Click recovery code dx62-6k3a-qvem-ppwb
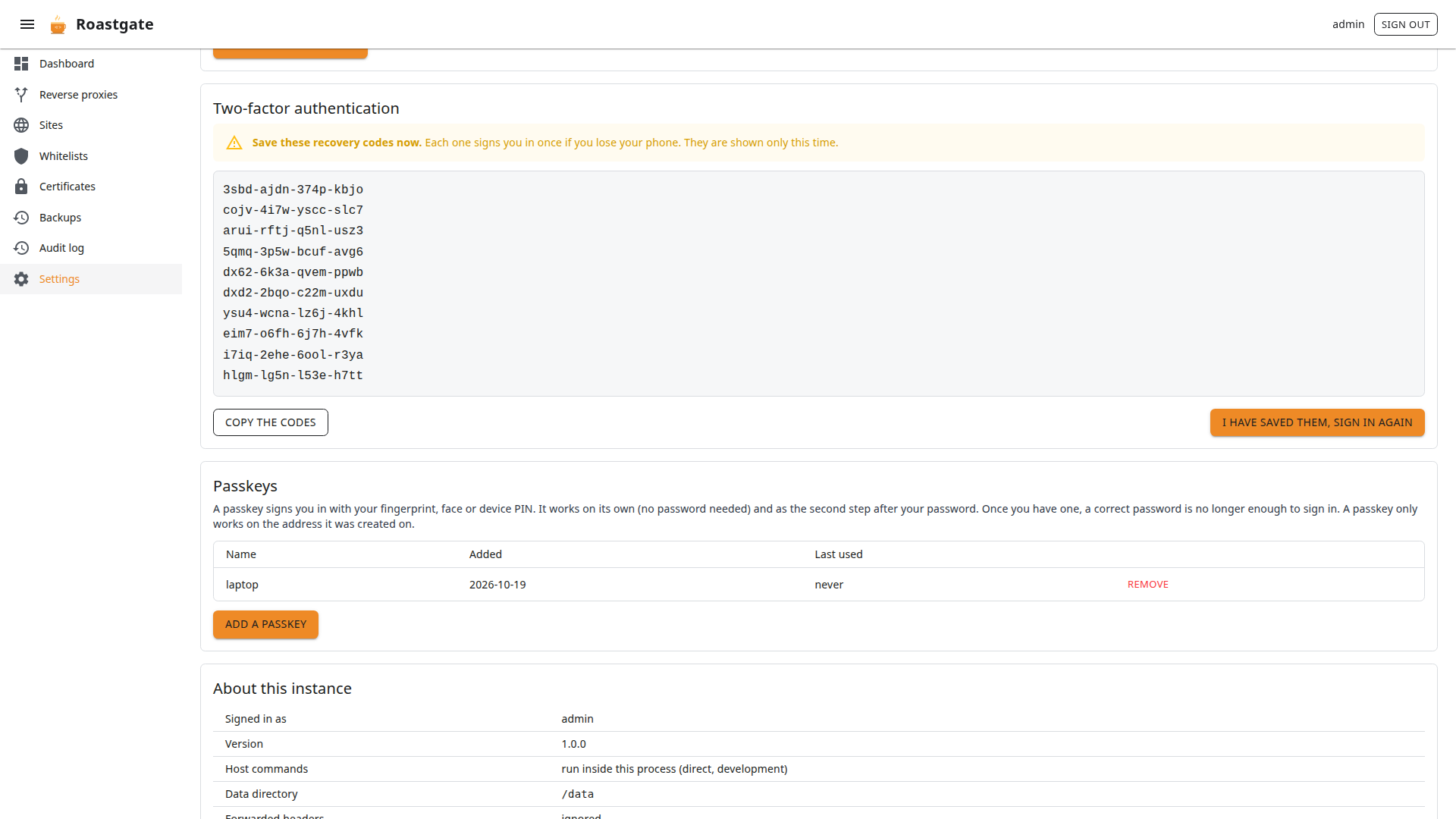This screenshot has height=819, width=1456. [x=293, y=272]
